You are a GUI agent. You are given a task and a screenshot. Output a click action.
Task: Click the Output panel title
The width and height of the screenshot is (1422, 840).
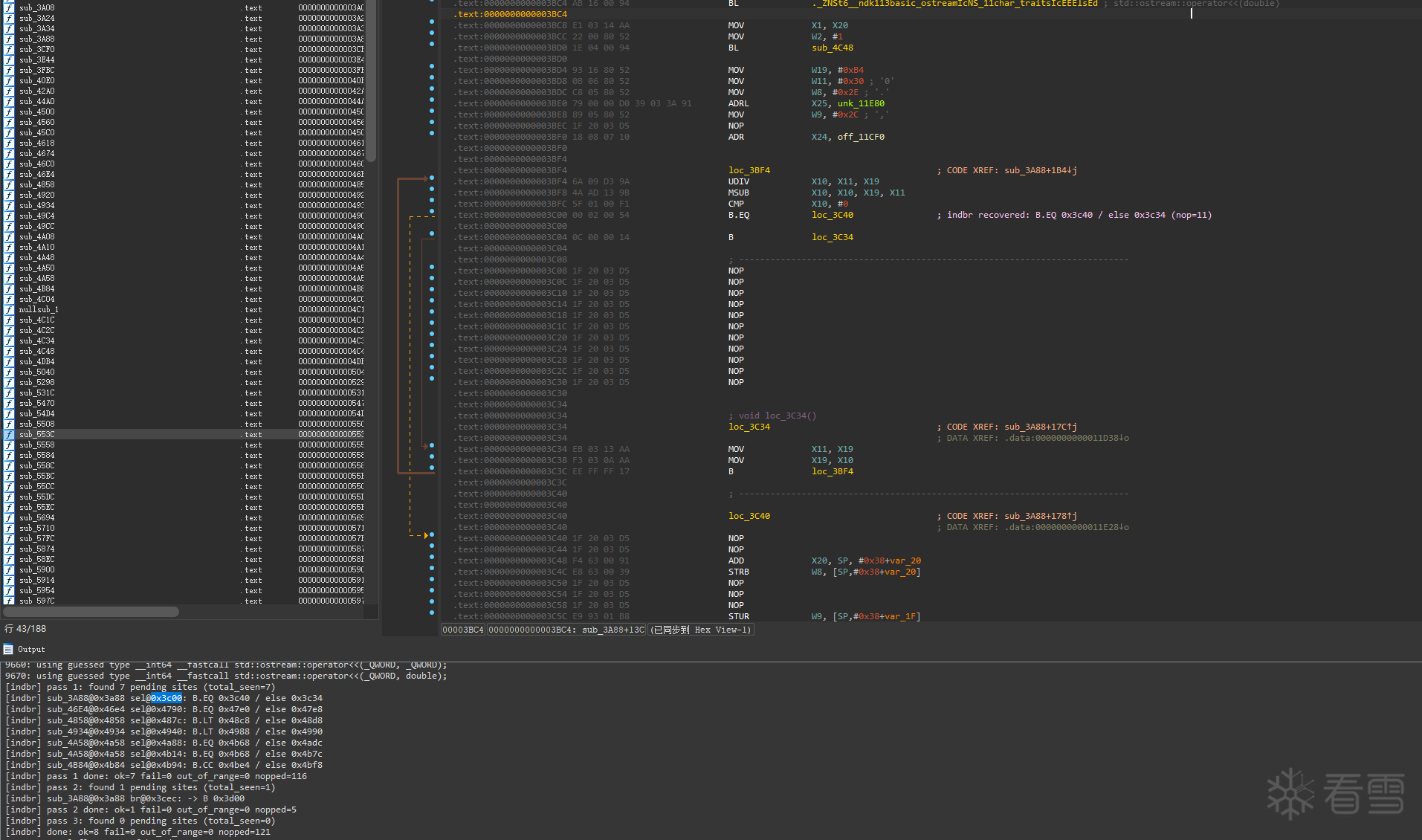(x=31, y=649)
